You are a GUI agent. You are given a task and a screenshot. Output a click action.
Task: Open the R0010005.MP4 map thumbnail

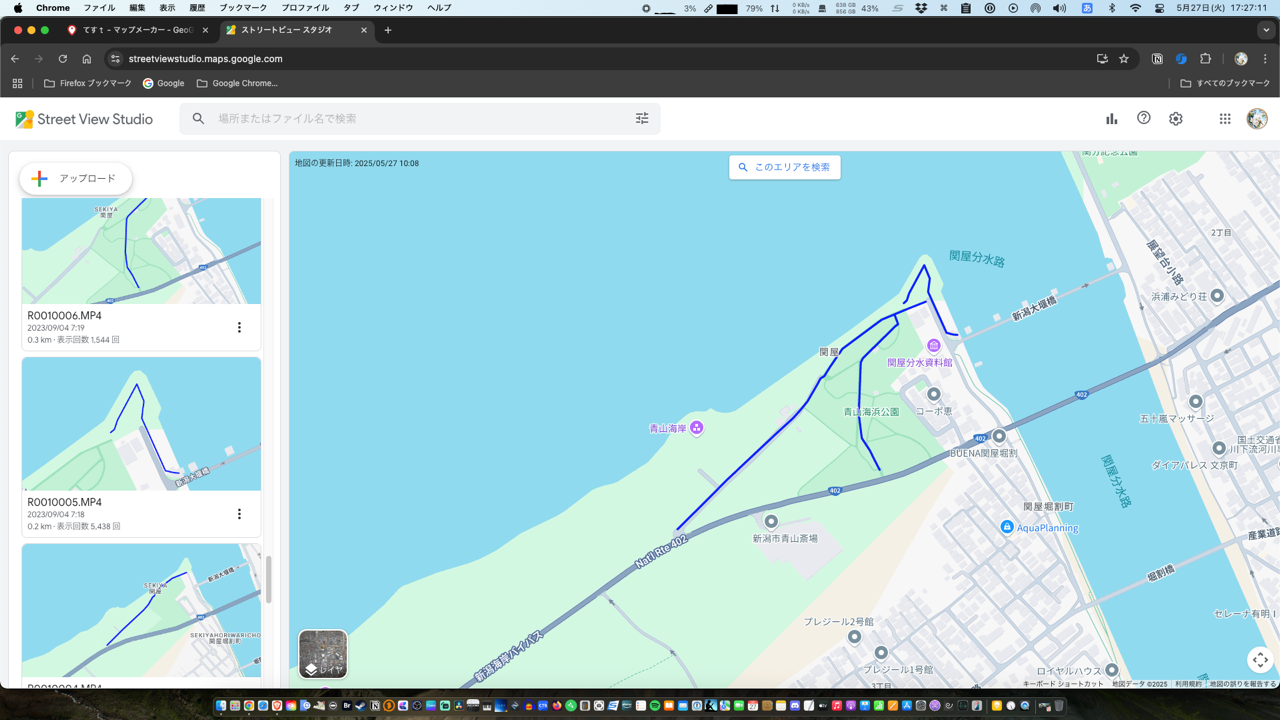click(x=141, y=424)
